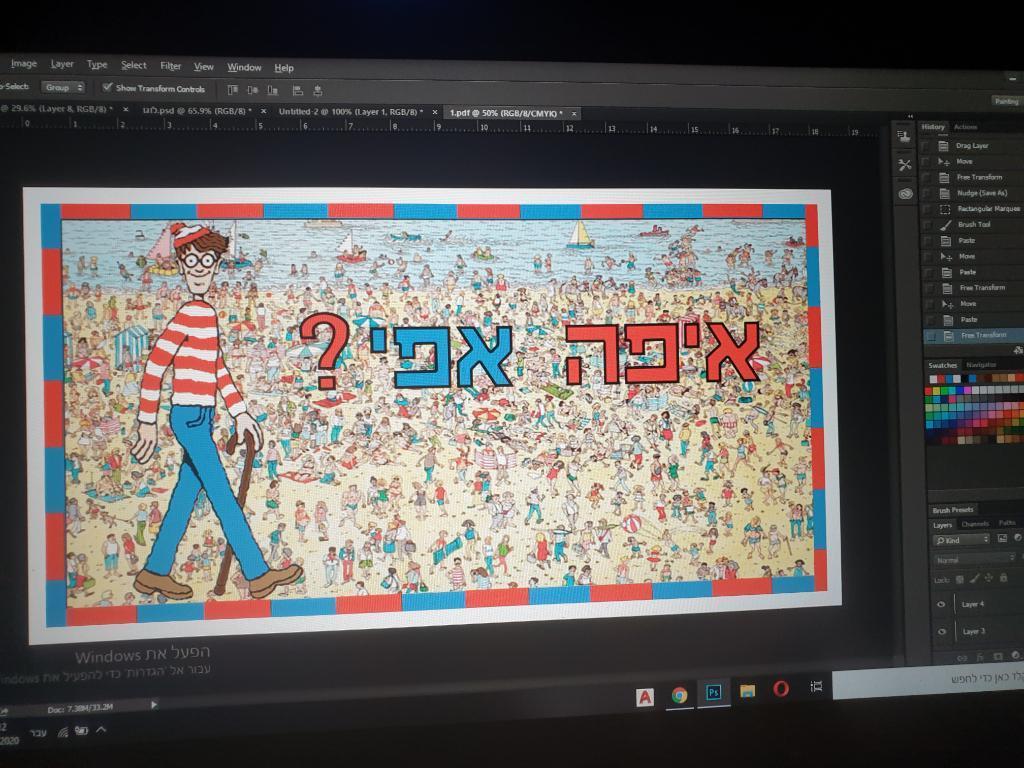Click the Lock transparent pixels icon
Screen dimensions: 1024x768
pos(959,579)
